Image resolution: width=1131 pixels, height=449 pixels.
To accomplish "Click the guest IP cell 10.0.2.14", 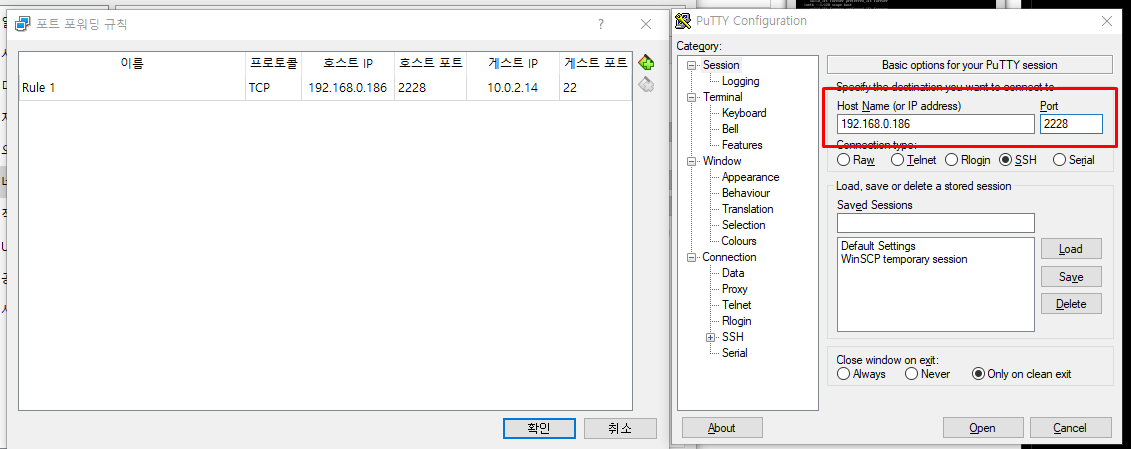I will pyautogui.click(x=513, y=88).
